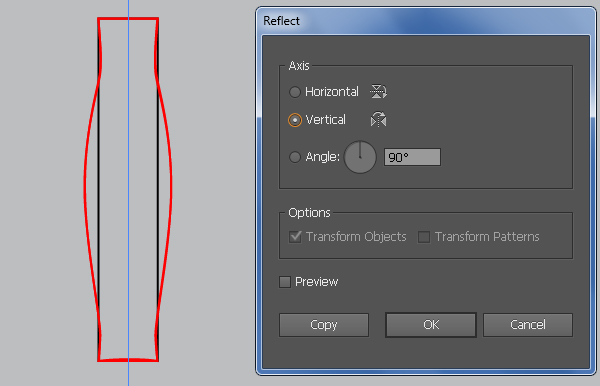Image resolution: width=600 pixels, height=386 pixels.
Task: Click the blue vertical guide line
Action: point(129,191)
